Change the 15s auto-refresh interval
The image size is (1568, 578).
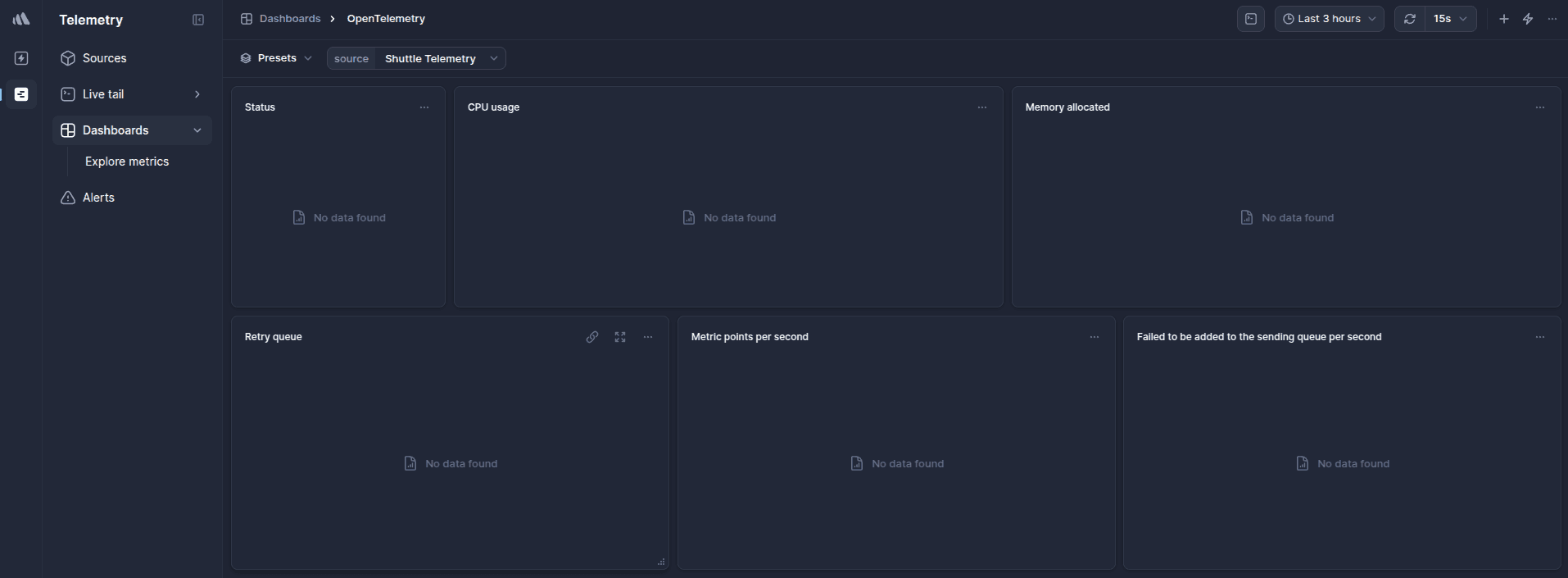point(1450,19)
